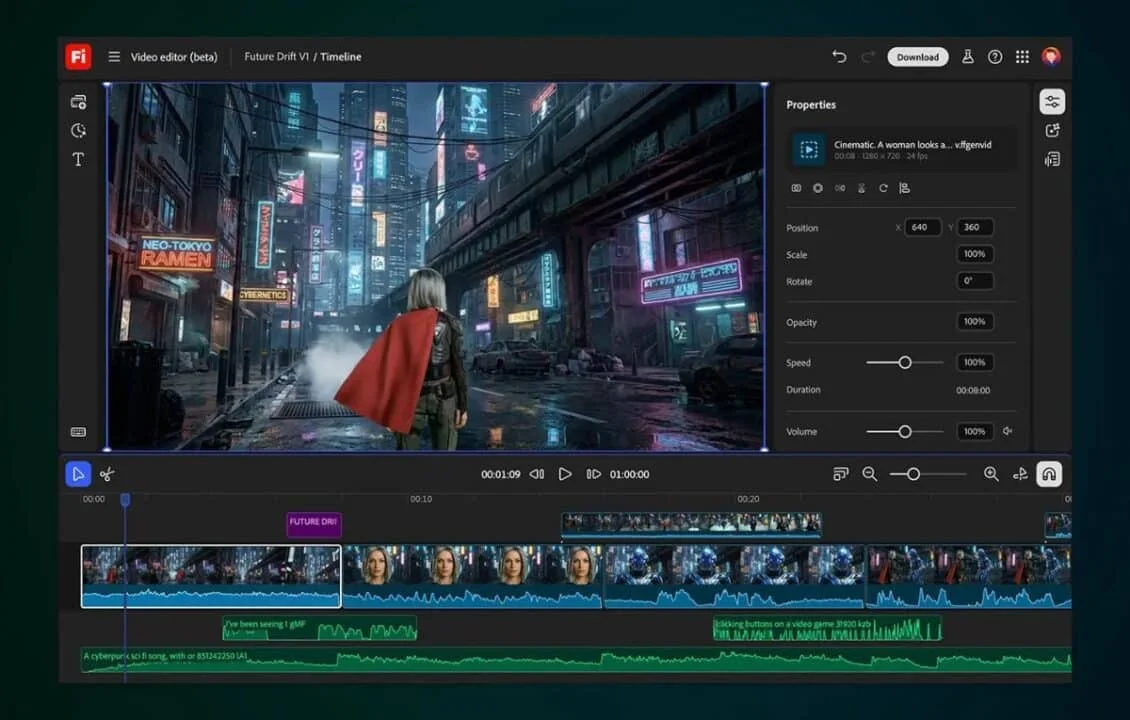This screenshot has height=720, width=1130.
Task: Toggle timeline snapping magnet button
Action: (x=1049, y=474)
